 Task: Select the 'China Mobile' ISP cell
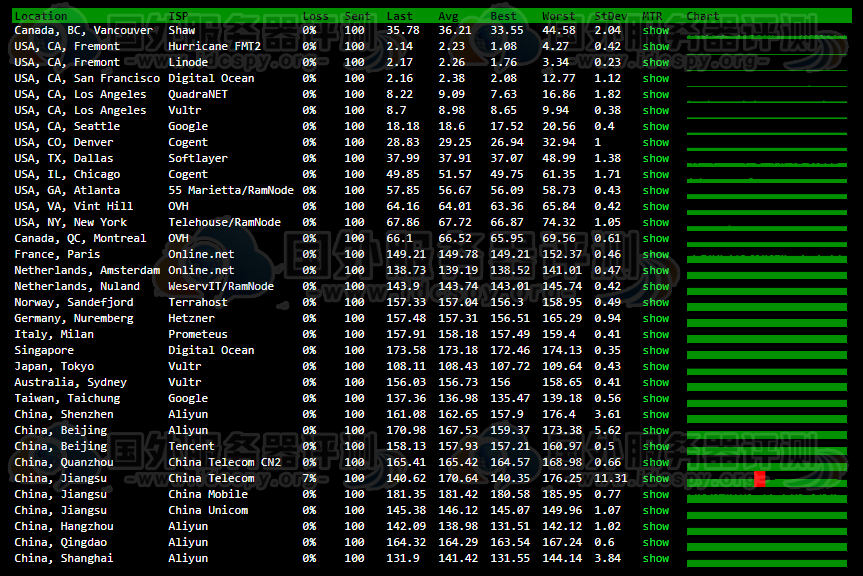click(208, 493)
